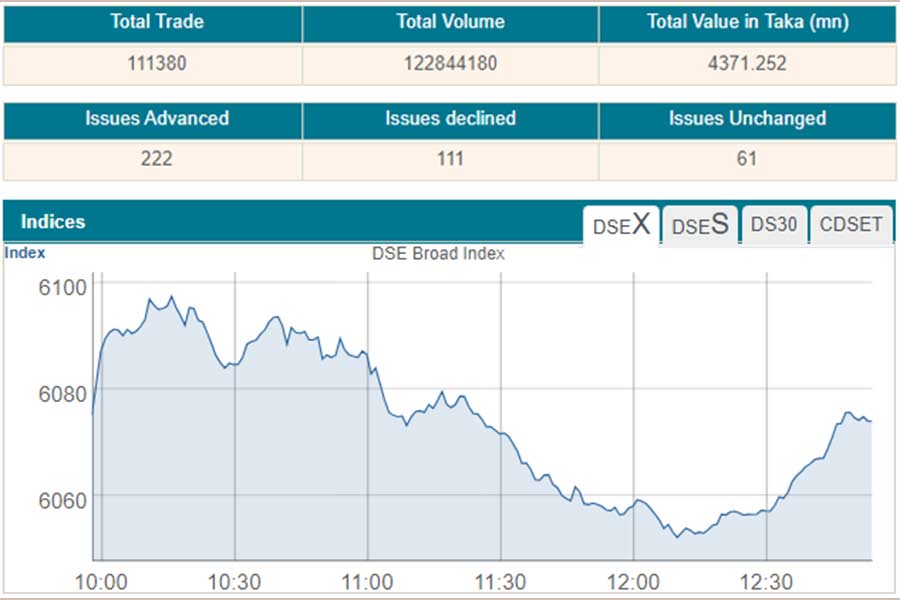Switch to the DSEX index tab
This screenshot has height=600, width=900.
621,225
